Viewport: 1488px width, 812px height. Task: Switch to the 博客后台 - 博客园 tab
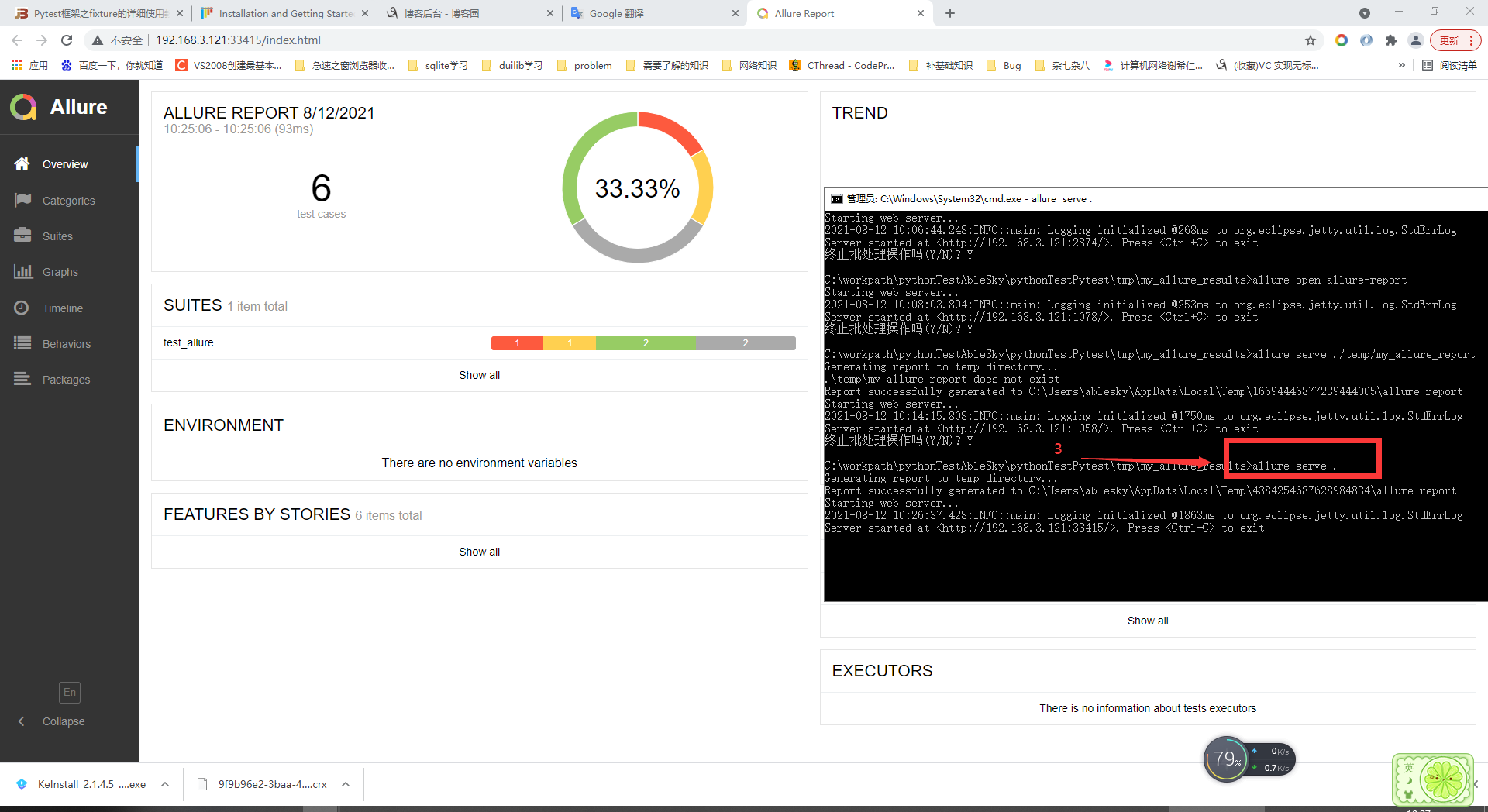(x=469, y=13)
